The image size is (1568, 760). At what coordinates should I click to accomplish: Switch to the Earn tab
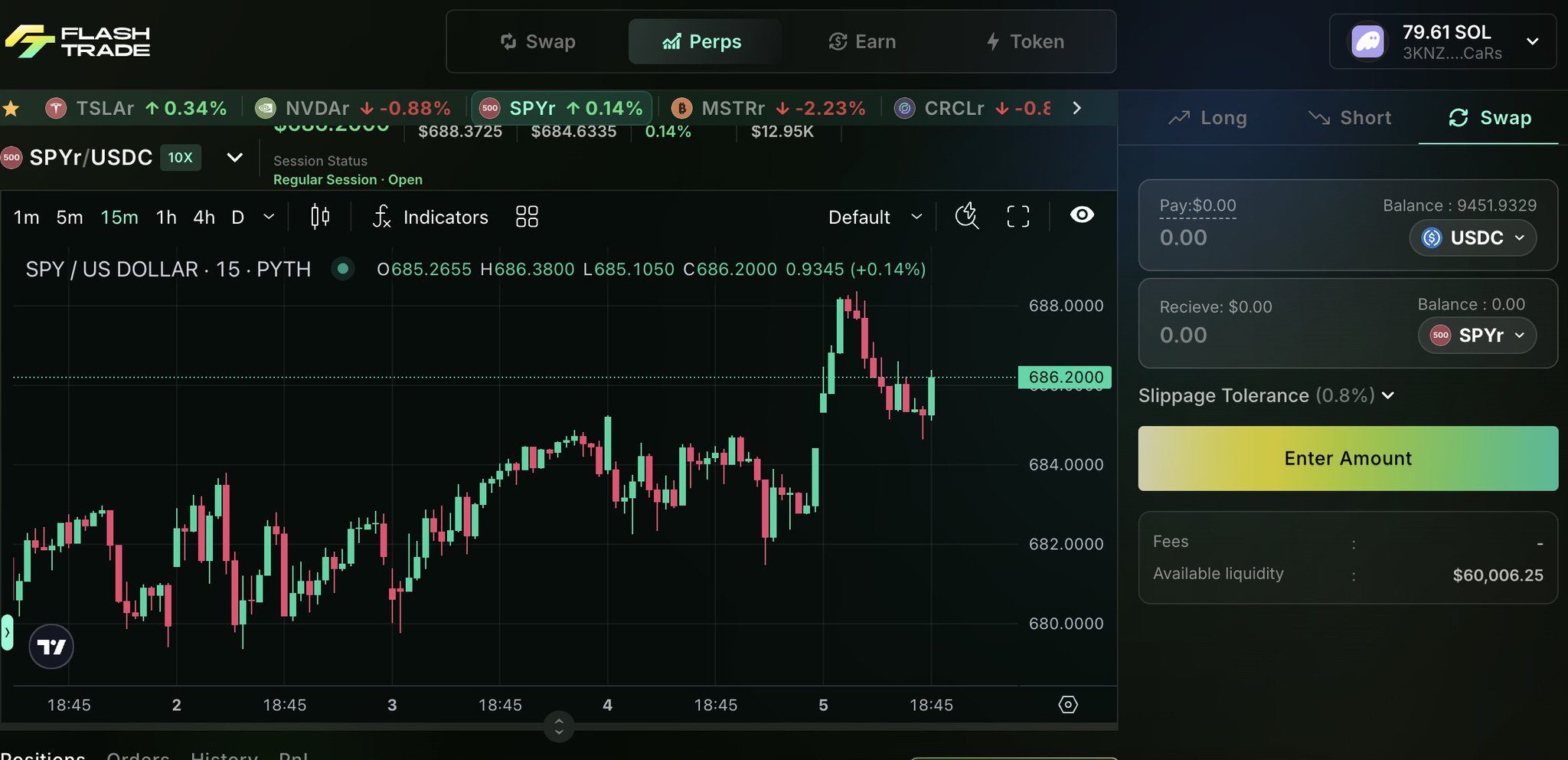click(x=862, y=41)
